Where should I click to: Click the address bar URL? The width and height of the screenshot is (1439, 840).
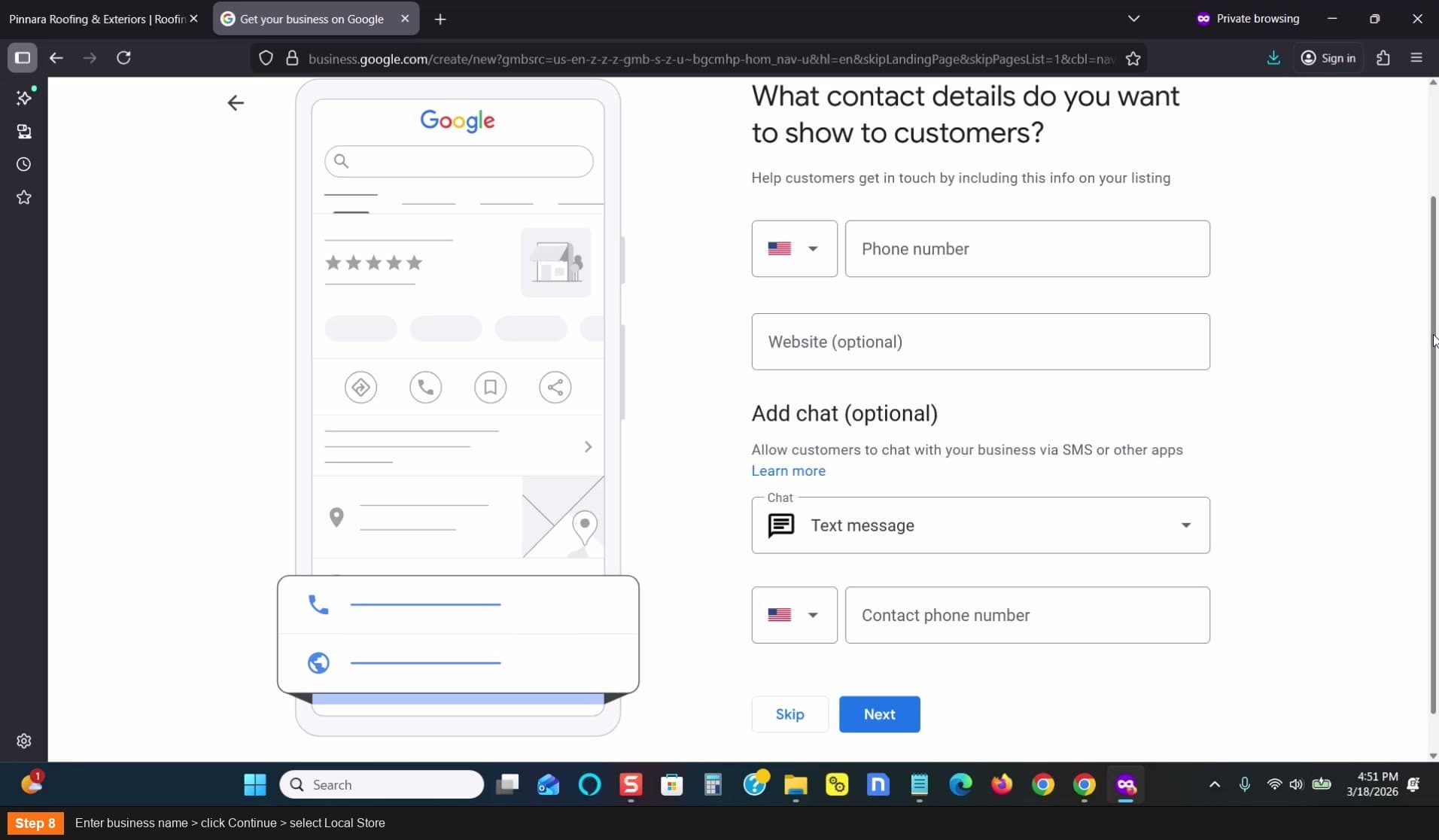tap(710, 59)
